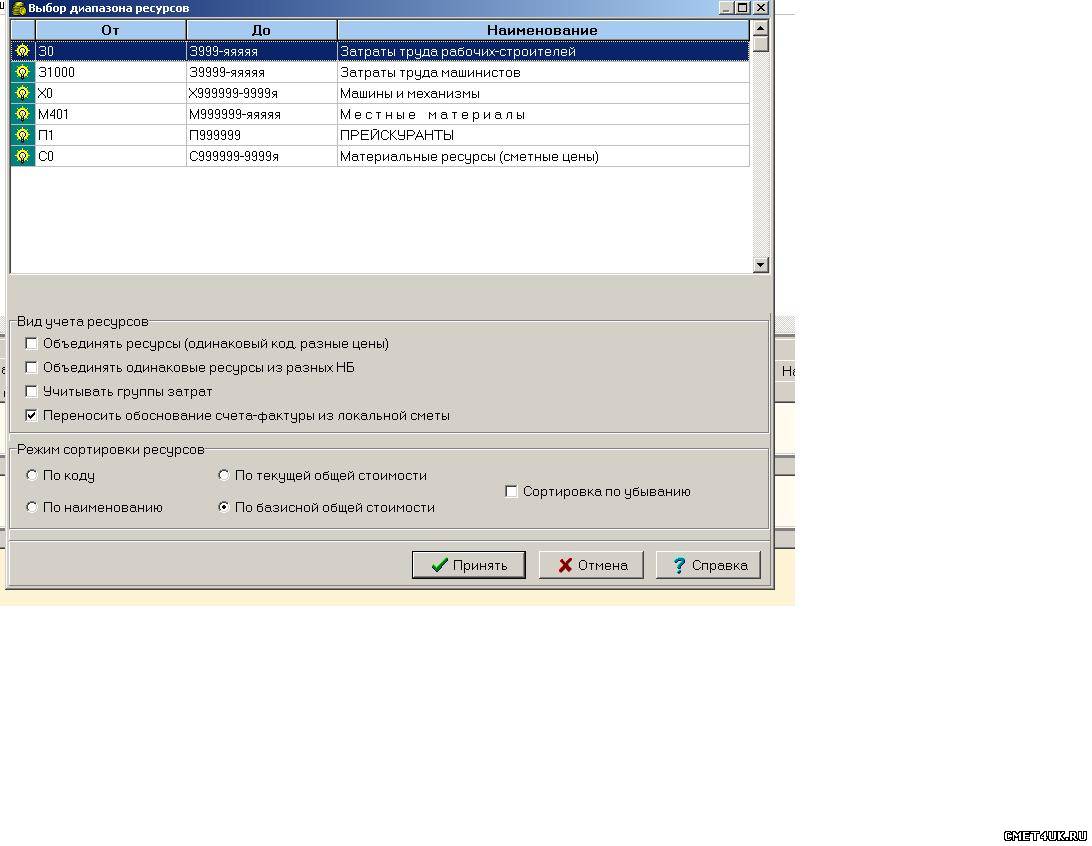Click the list scrollbar up arrow
The height and width of the screenshot is (846, 1092).
pos(760,28)
